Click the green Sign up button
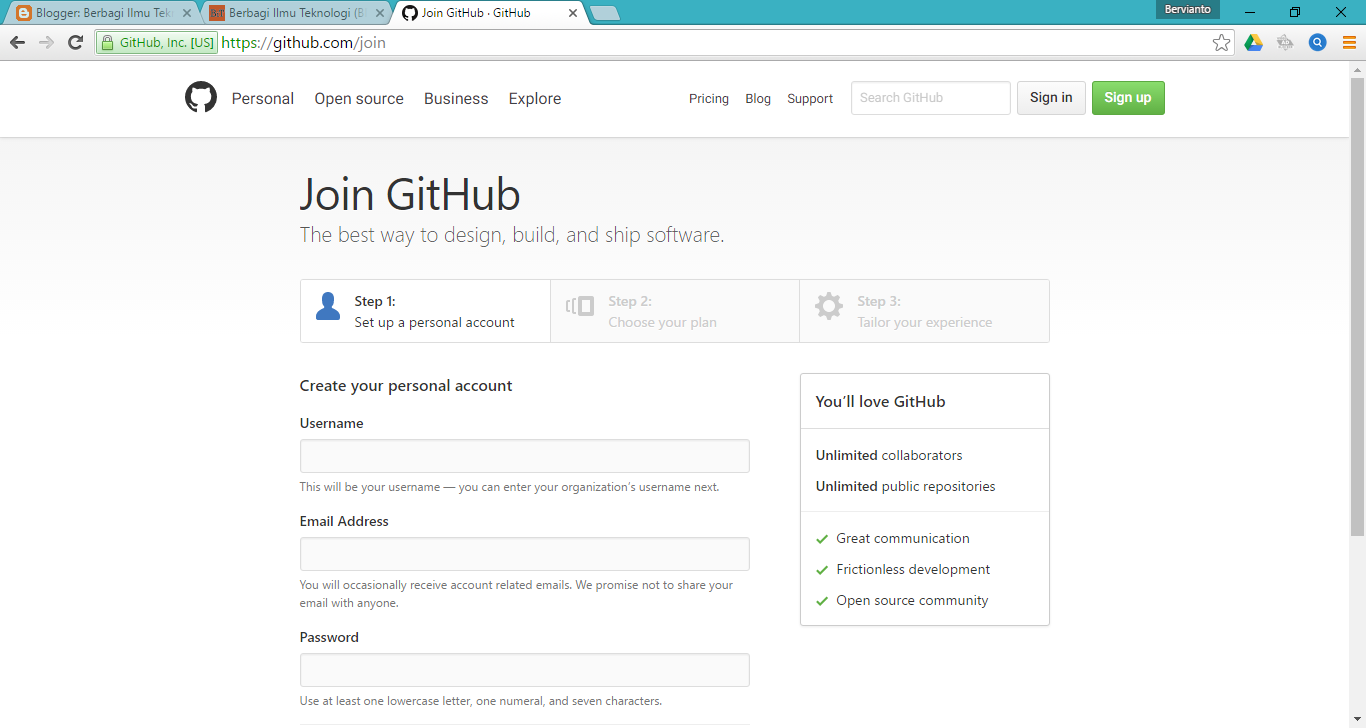1366x728 pixels. point(1128,98)
